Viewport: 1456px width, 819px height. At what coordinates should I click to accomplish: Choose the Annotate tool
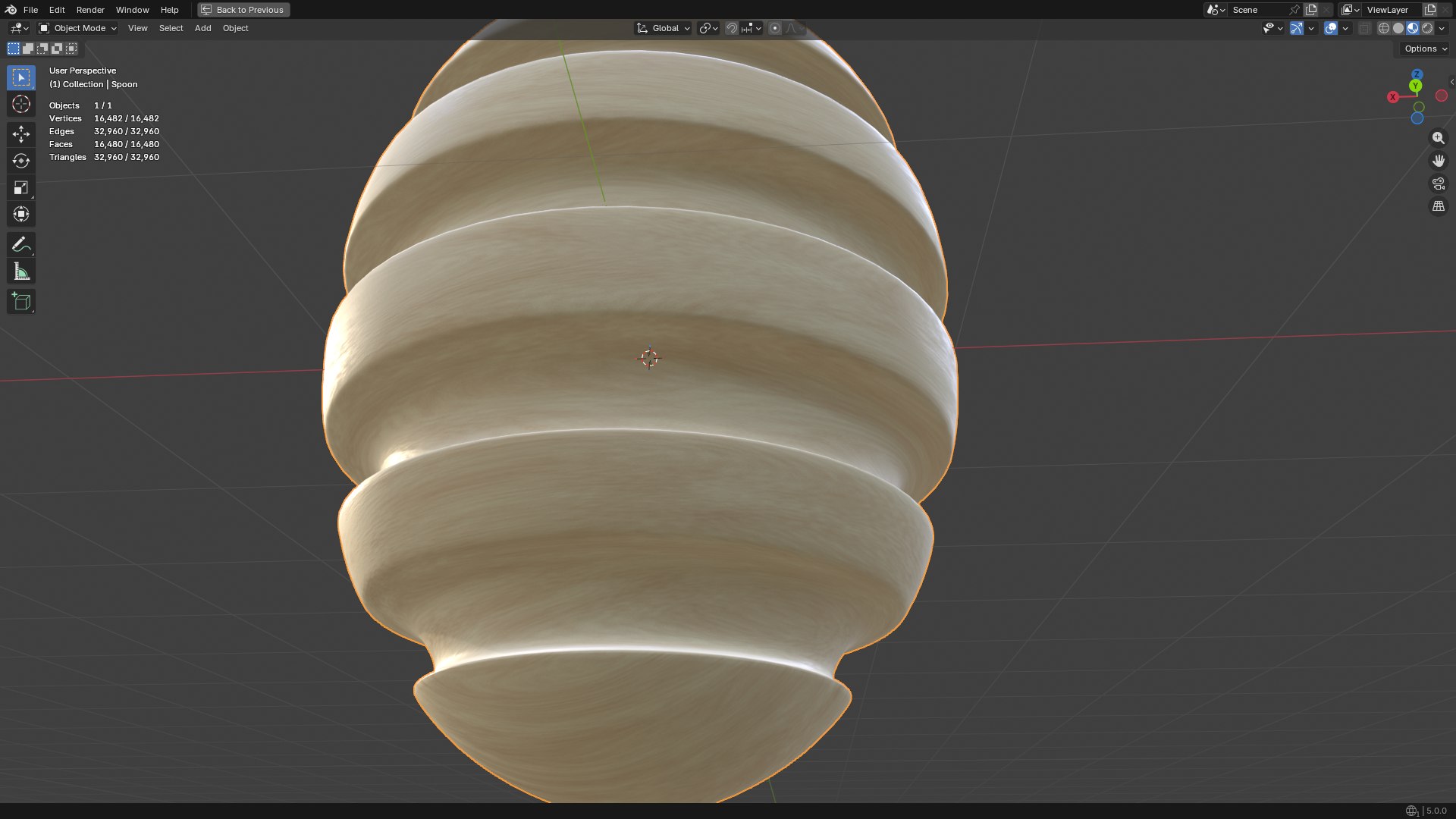tap(21, 244)
